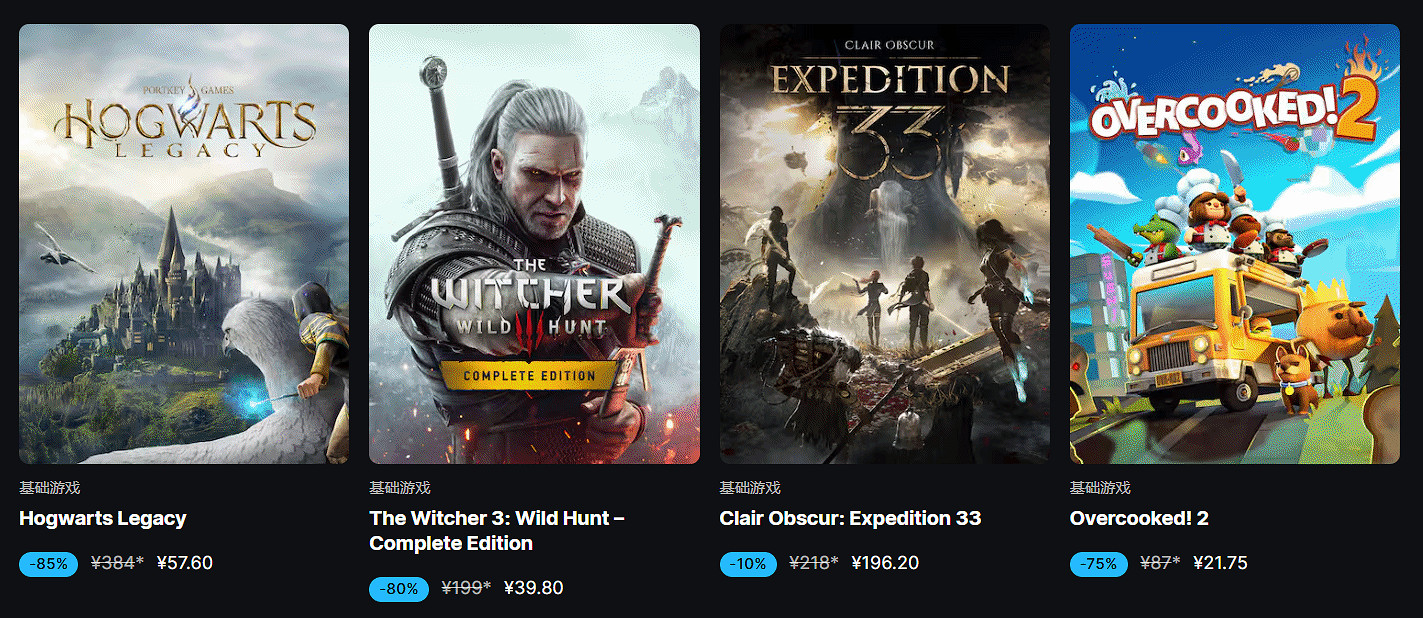
Task: Select the -10% discount badge
Action: click(x=748, y=564)
